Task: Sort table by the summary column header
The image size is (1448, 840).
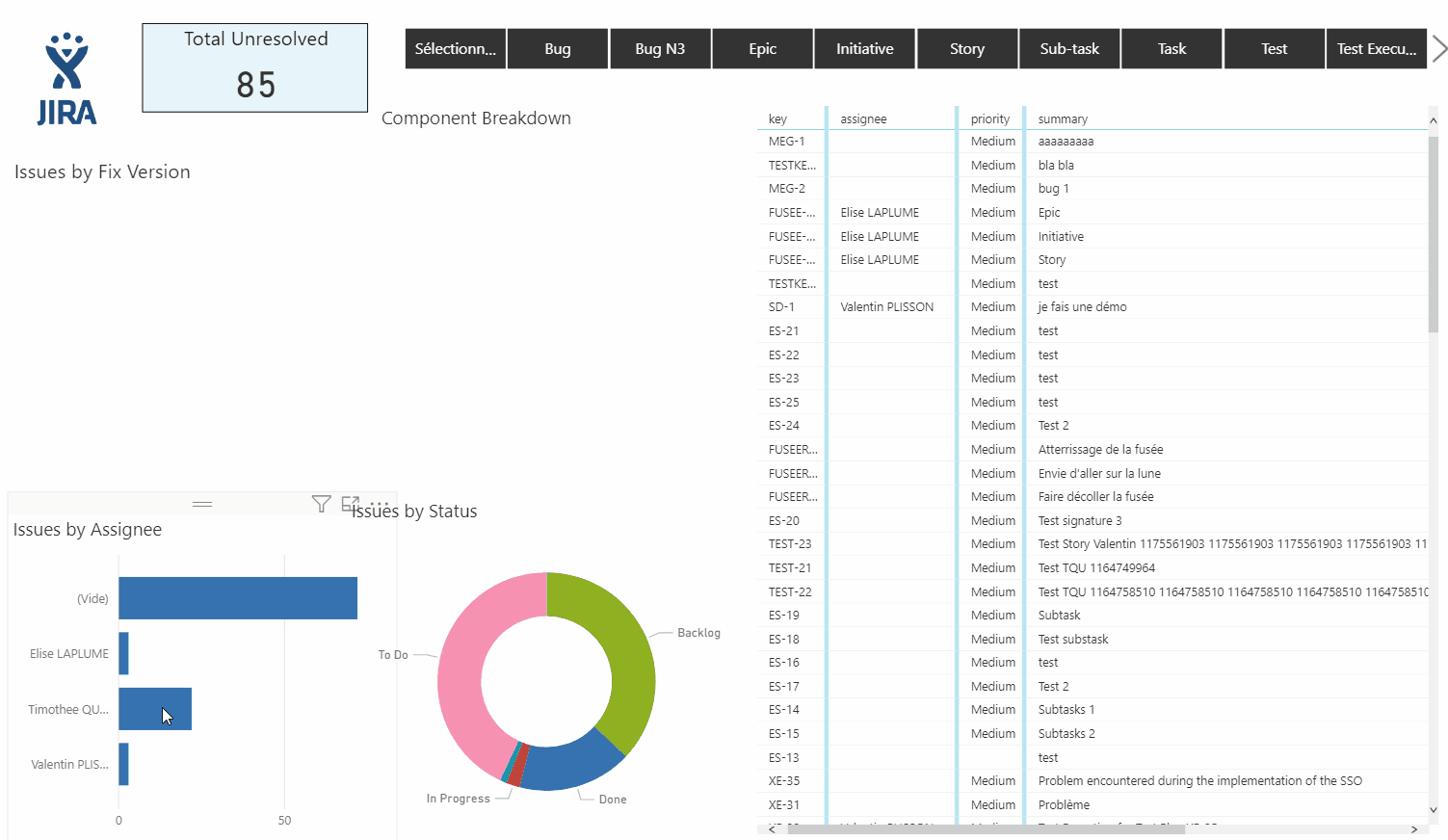Action: point(1063,118)
